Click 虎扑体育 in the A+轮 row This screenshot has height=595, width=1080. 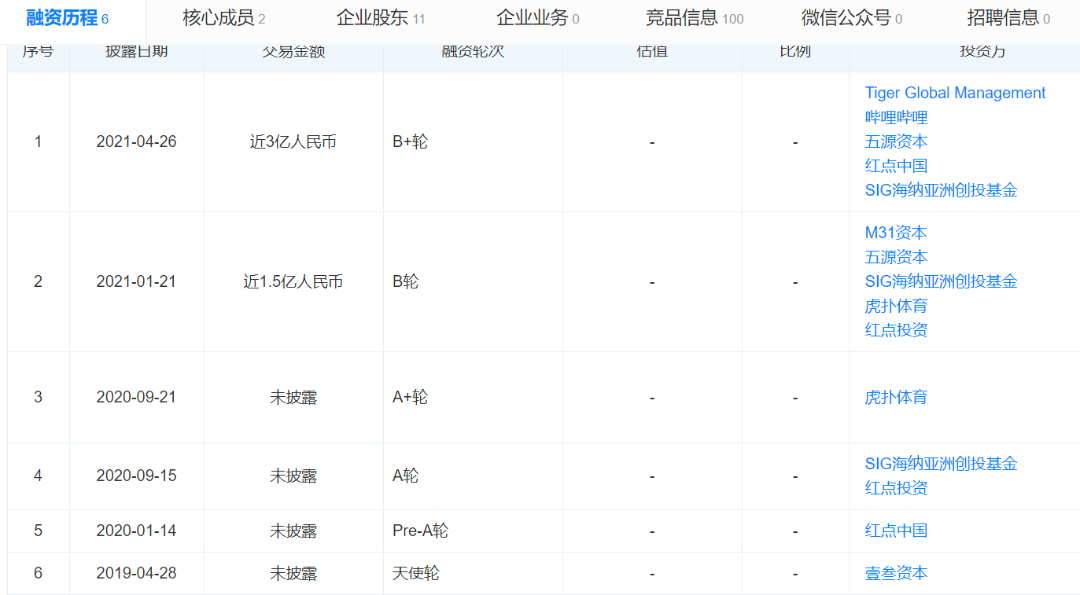pyautogui.click(x=896, y=397)
